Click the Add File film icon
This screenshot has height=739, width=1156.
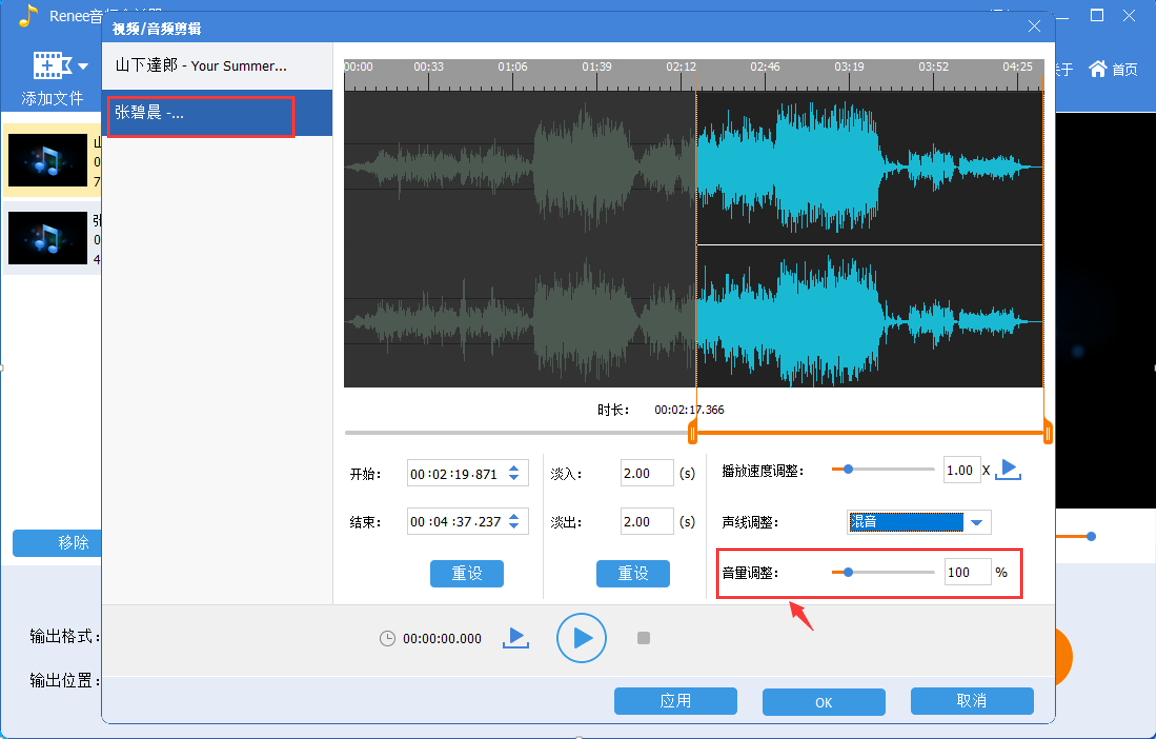tap(52, 66)
